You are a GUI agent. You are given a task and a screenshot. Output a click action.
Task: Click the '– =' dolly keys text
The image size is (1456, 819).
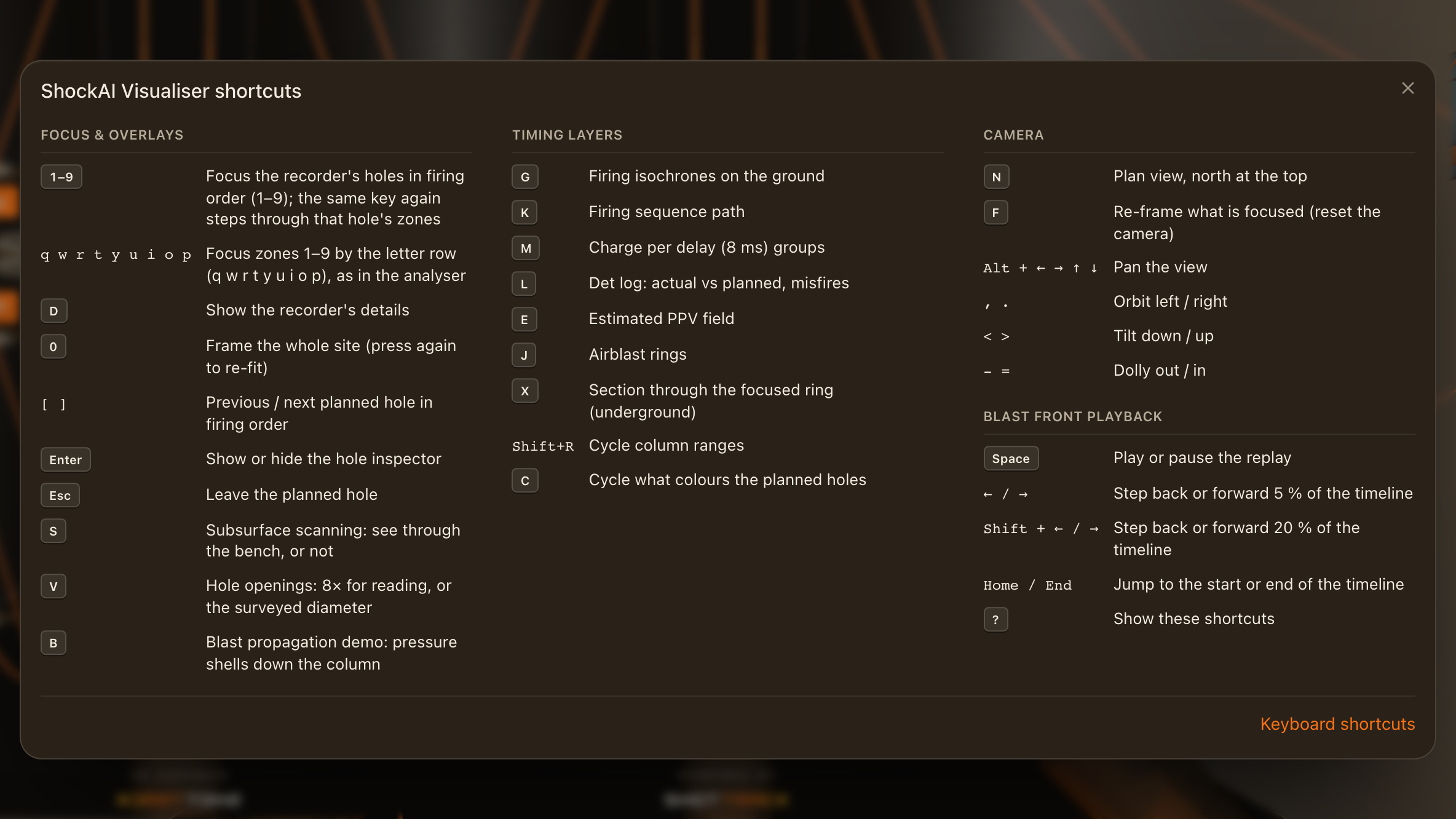pos(996,371)
